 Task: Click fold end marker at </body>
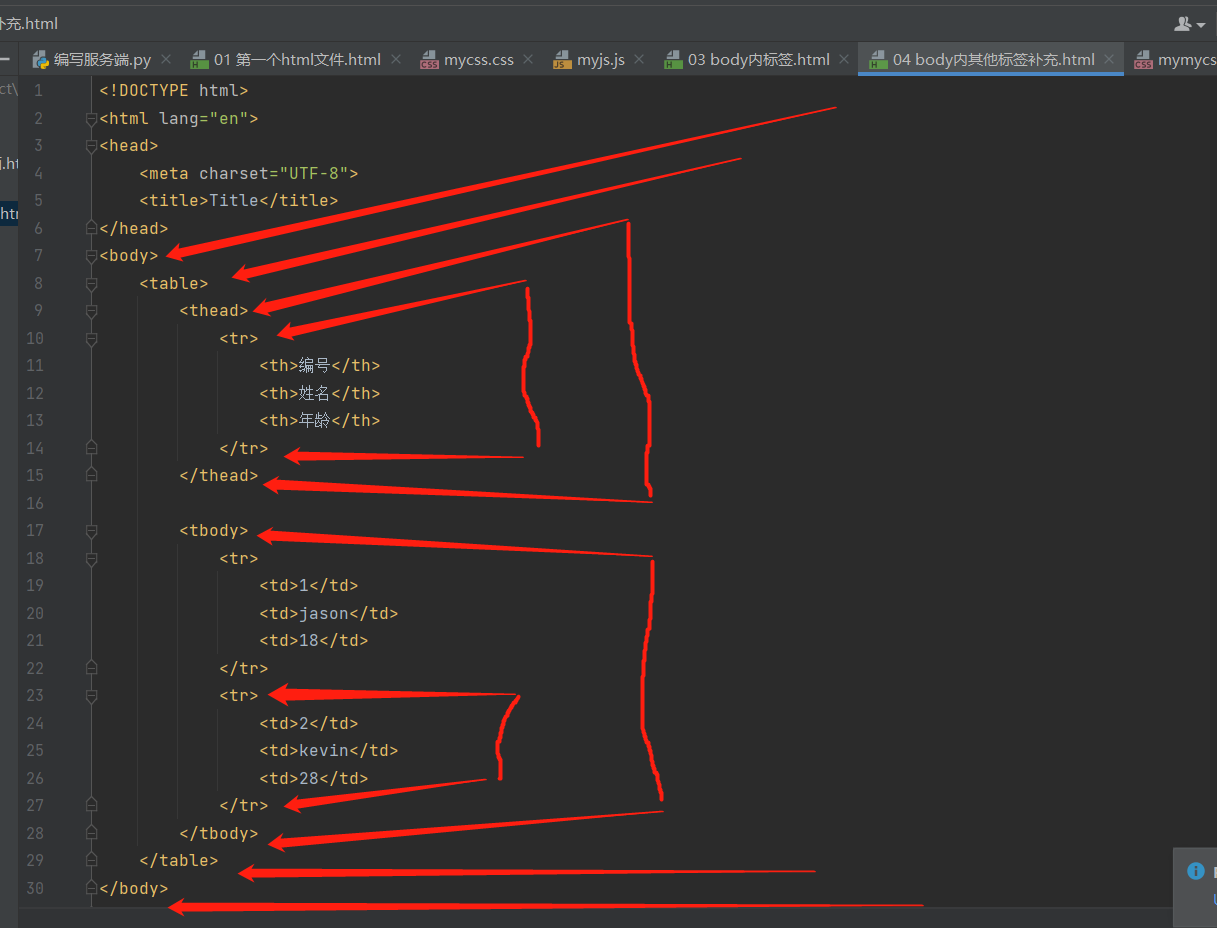point(92,888)
